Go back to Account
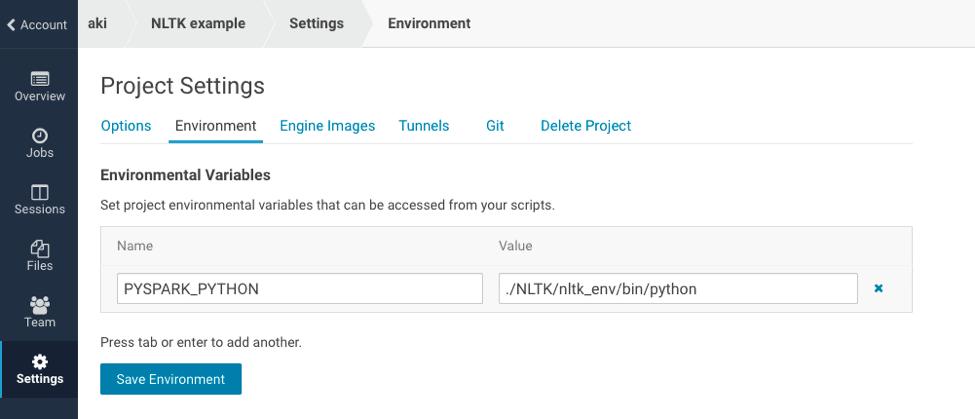The width and height of the screenshot is (975, 419). 37,25
